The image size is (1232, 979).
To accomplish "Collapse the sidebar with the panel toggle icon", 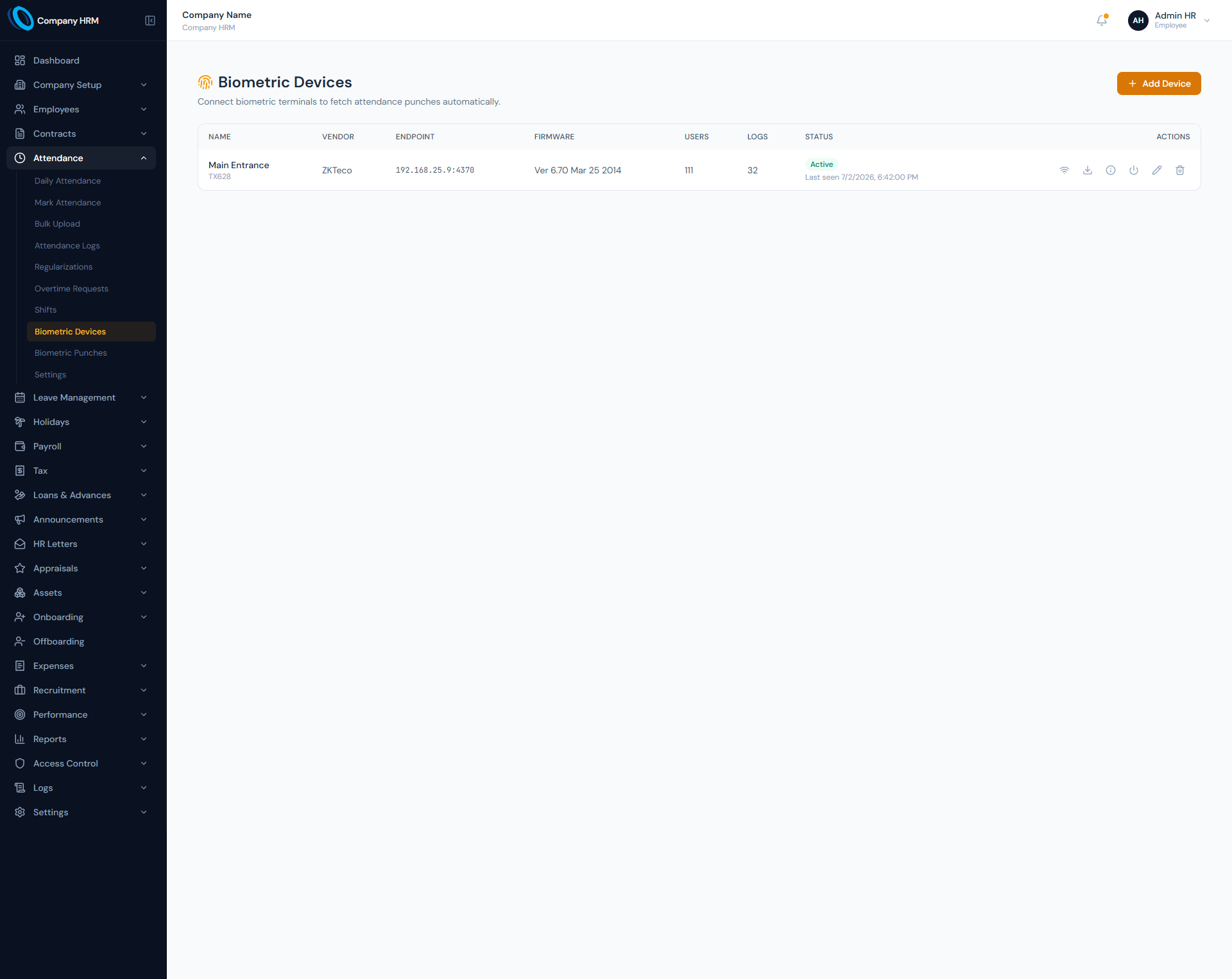I will coord(150,21).
